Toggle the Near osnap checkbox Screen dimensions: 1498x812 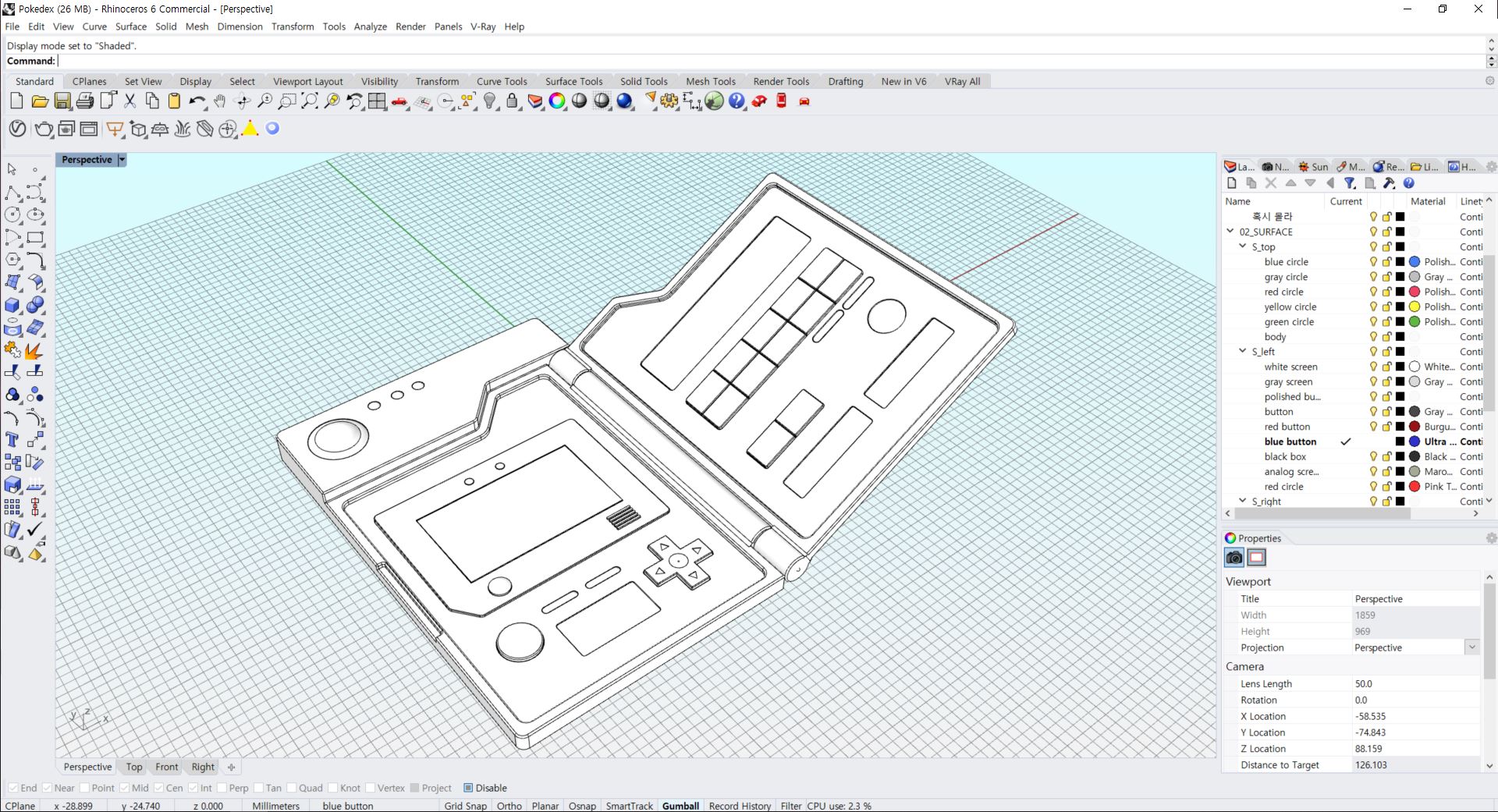click(48, 788)
